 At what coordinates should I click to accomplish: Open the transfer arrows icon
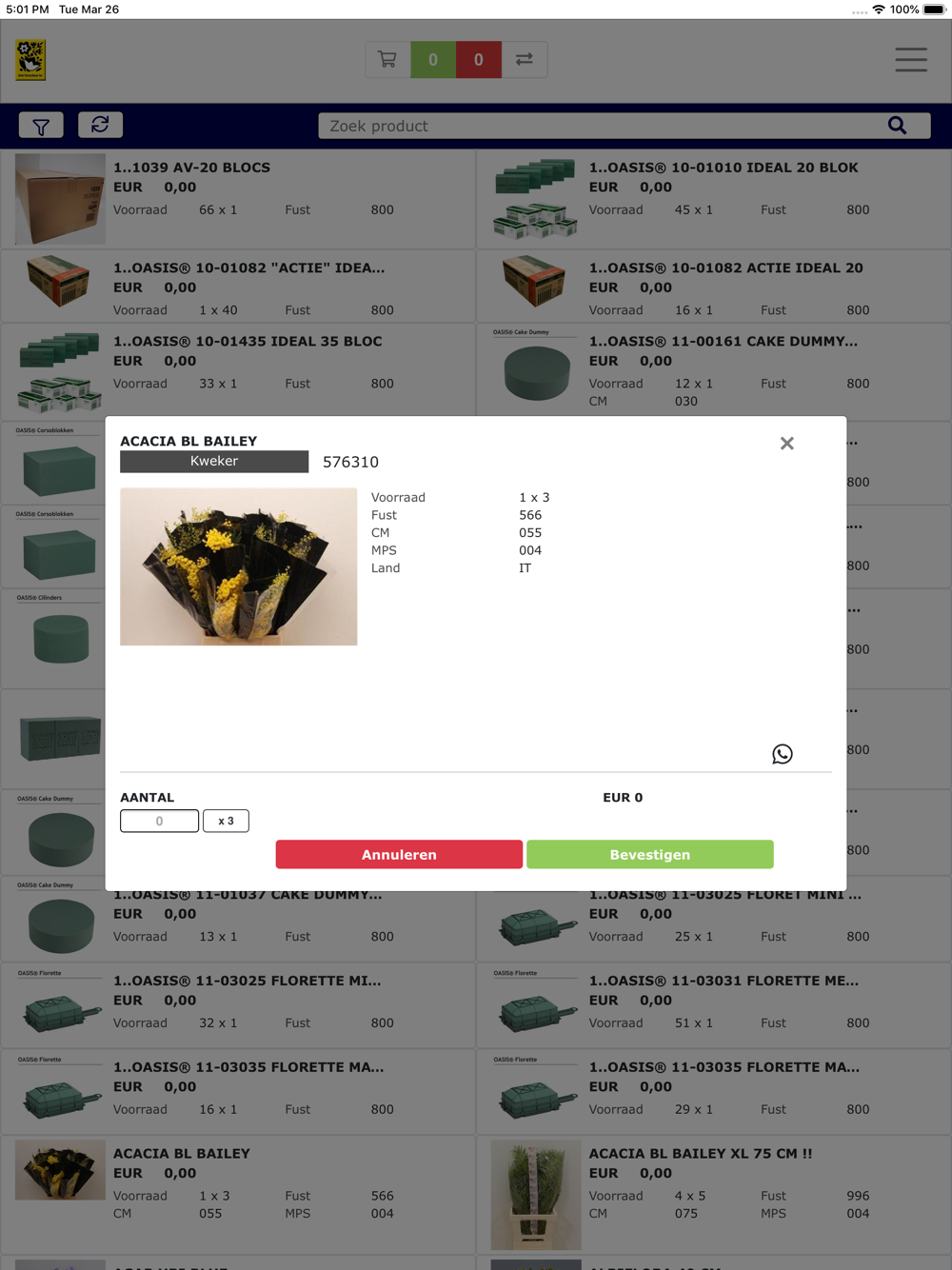pos(525,60)
